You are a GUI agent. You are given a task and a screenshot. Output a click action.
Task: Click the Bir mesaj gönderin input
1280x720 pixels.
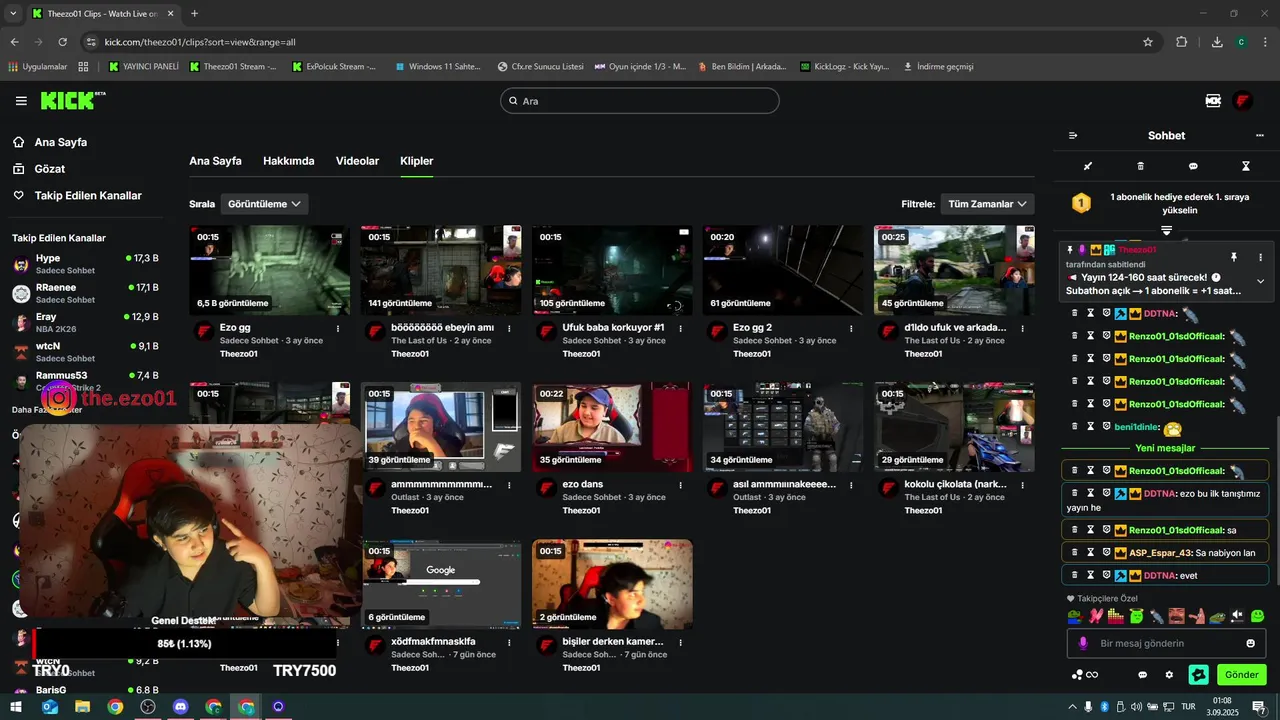coord(1166,643)
